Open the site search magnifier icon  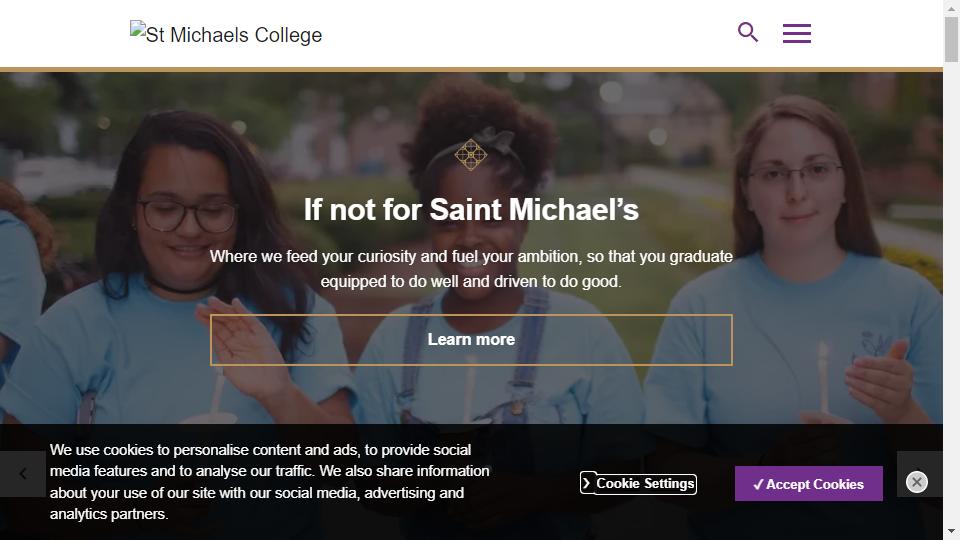click(748, 32)
